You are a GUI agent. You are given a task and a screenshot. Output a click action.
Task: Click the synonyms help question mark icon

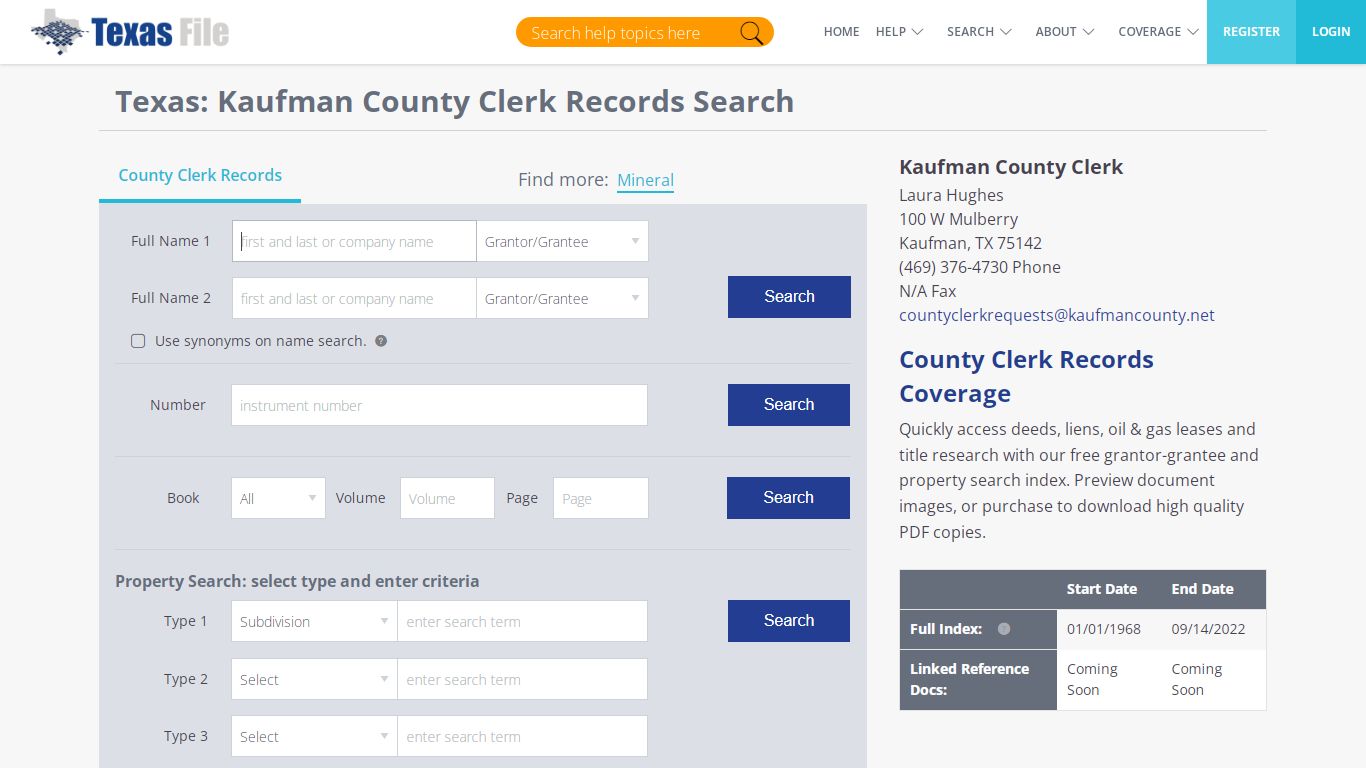(x=381, y=341)
